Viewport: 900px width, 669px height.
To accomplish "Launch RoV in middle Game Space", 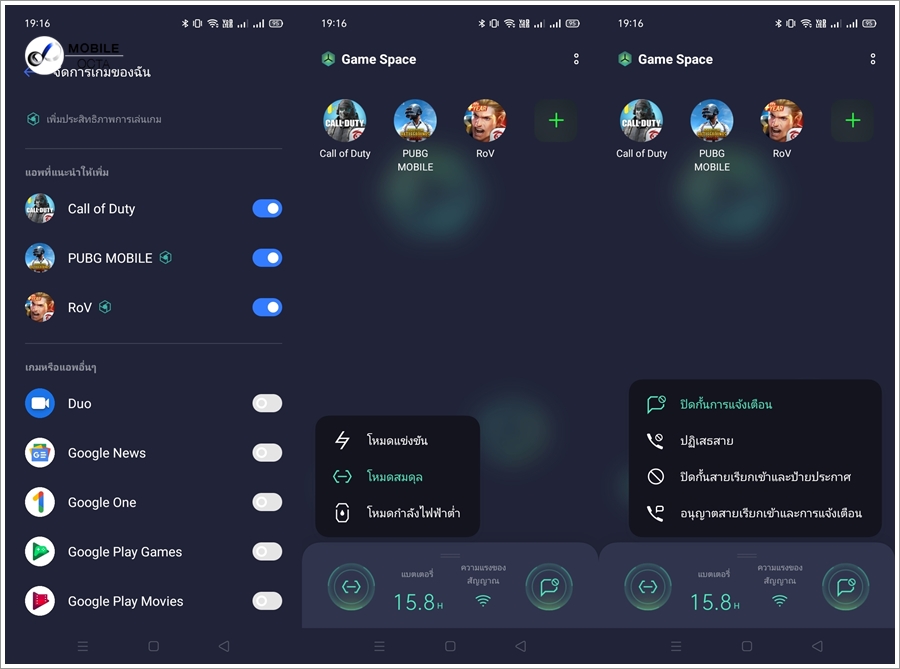I will pyautogui.click(x=485, y=120).
